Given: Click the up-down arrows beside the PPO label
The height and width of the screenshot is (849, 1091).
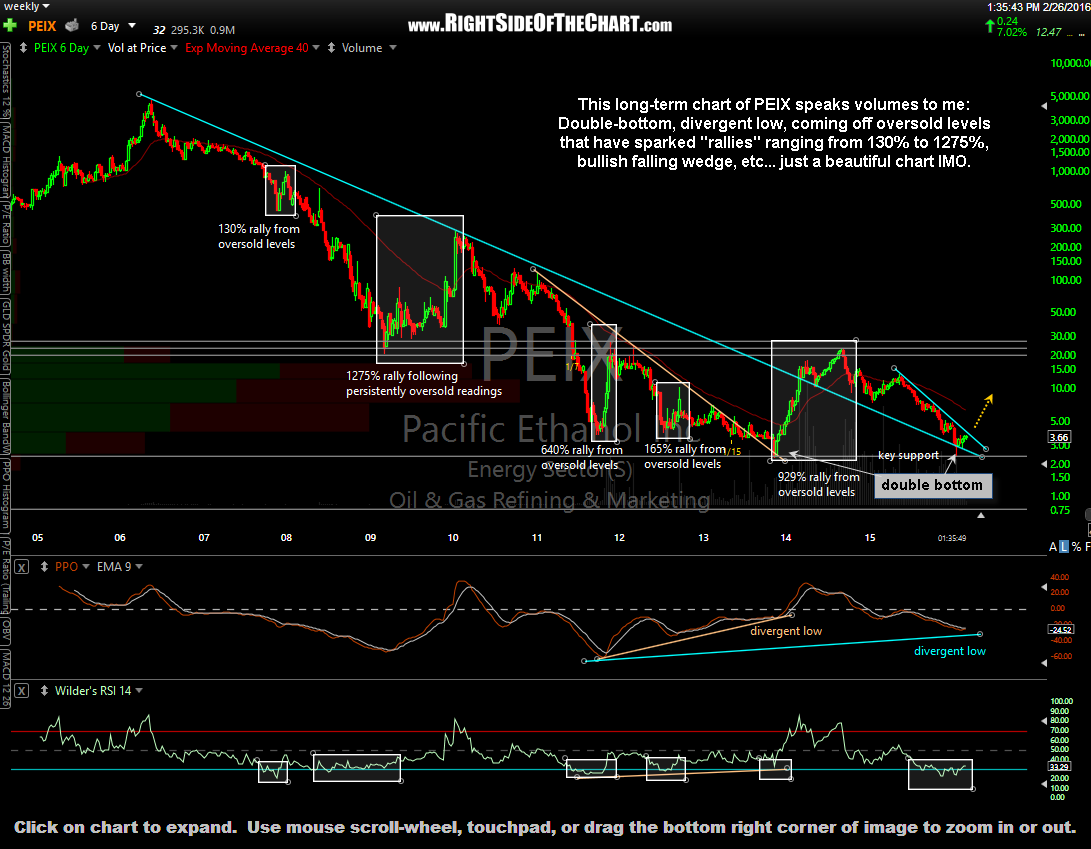Looking at the screenshot, I should point(44,566).
